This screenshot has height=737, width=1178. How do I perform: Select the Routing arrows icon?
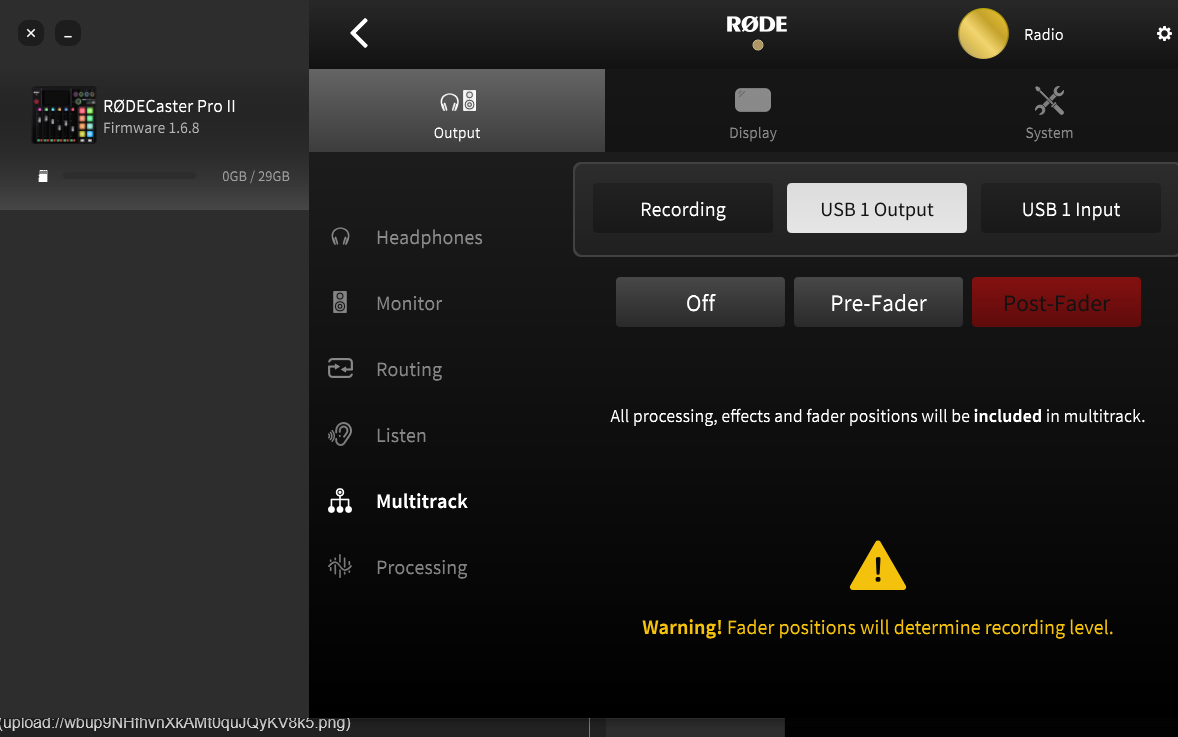[x=340, y=369]
